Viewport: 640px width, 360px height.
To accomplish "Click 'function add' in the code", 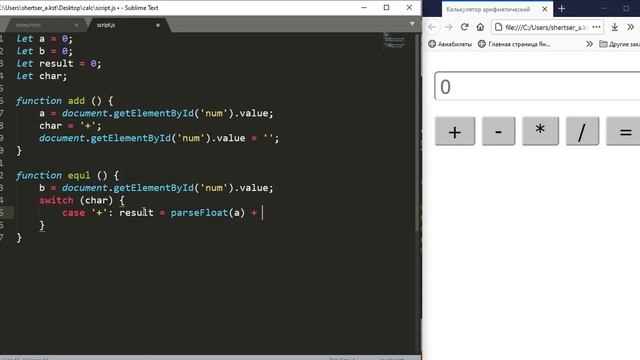I will pyautogui.click(x=50, y=101).
